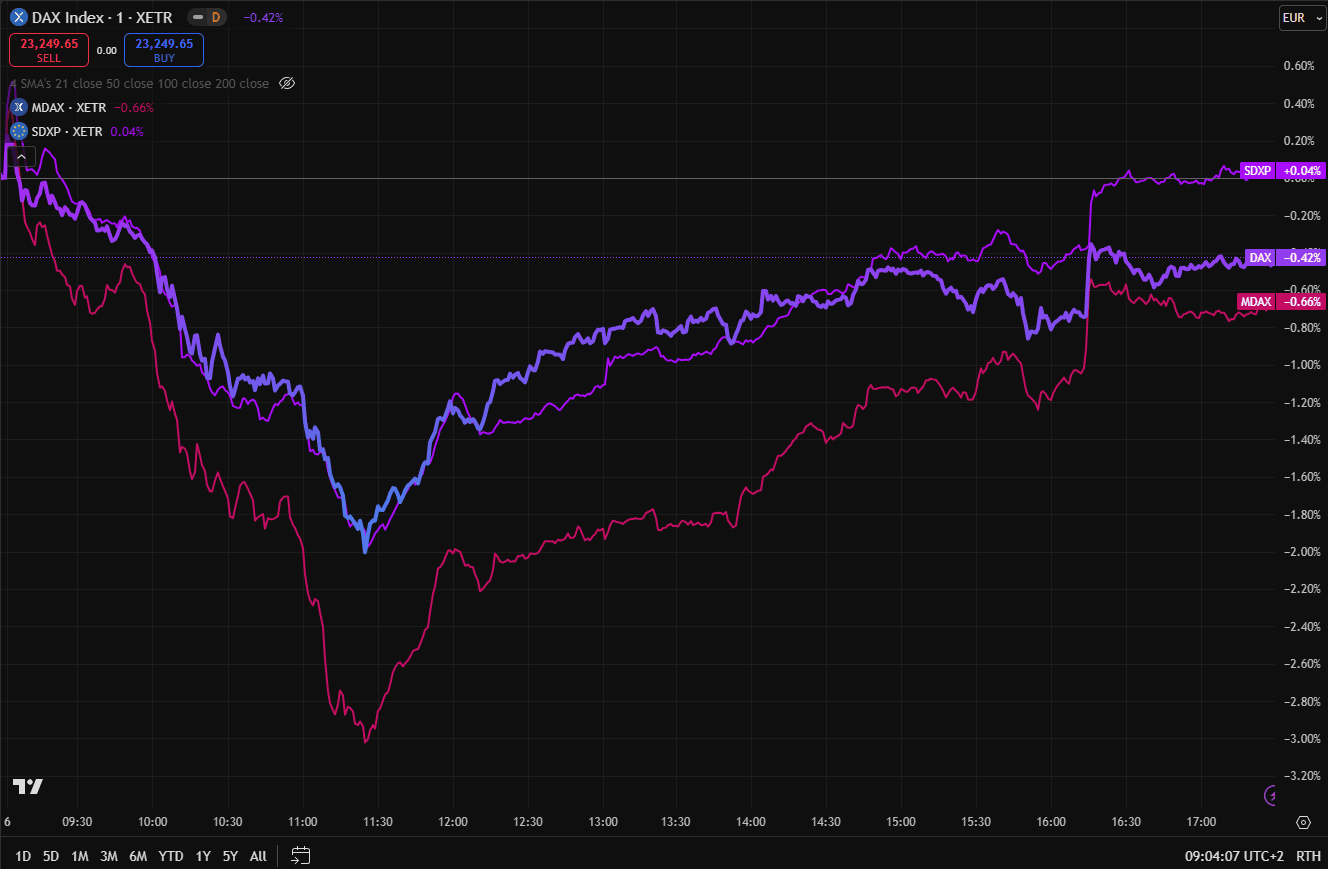Select the All date range

[258, 856]
